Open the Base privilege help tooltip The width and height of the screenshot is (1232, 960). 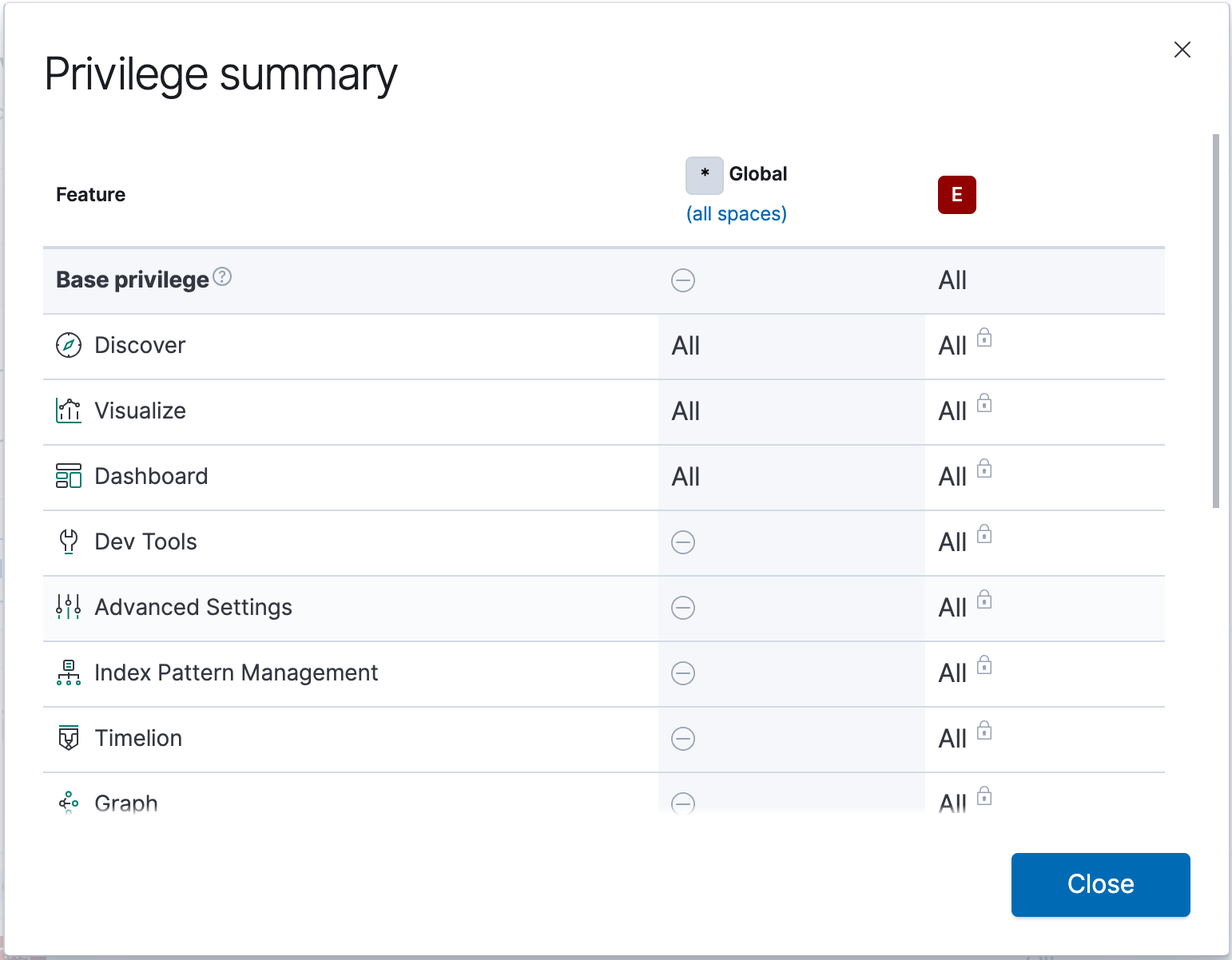tap(224, 276)
